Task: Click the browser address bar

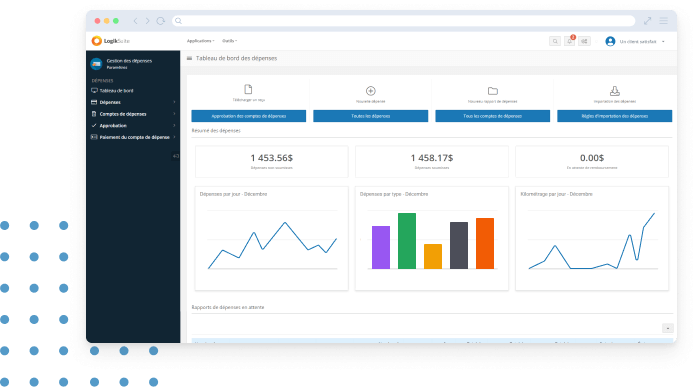Action: 404,21
